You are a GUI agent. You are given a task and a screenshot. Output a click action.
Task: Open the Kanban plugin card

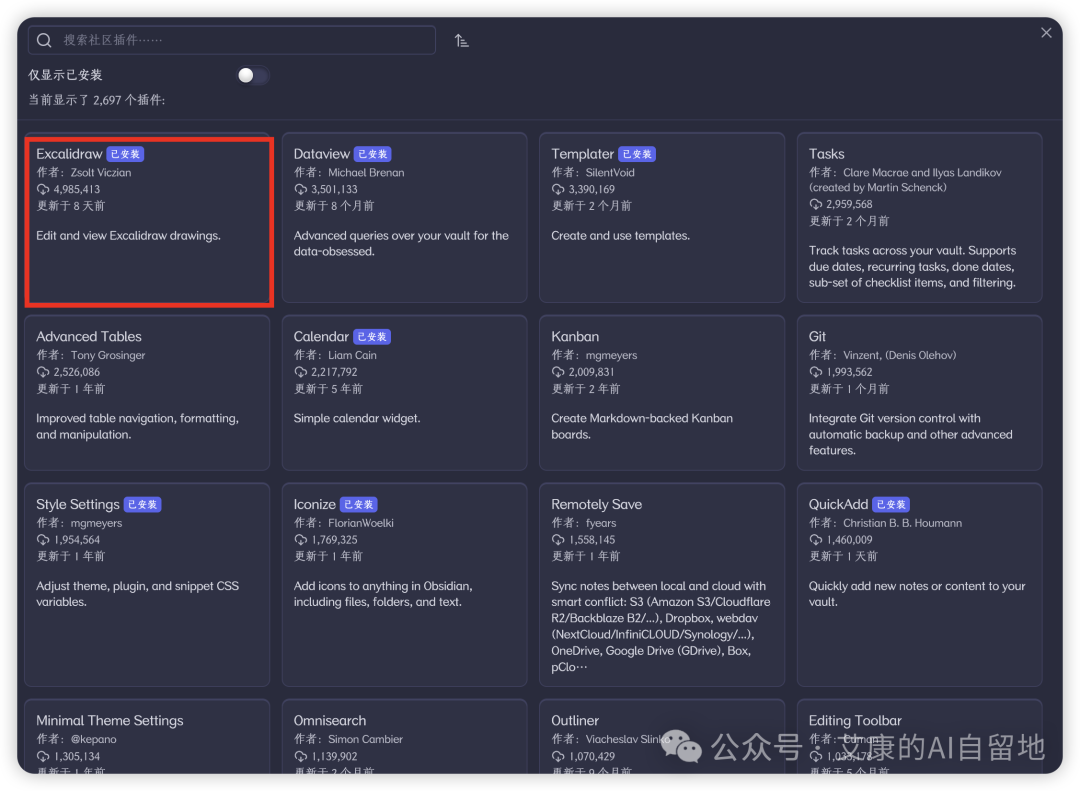pos(662,393)
